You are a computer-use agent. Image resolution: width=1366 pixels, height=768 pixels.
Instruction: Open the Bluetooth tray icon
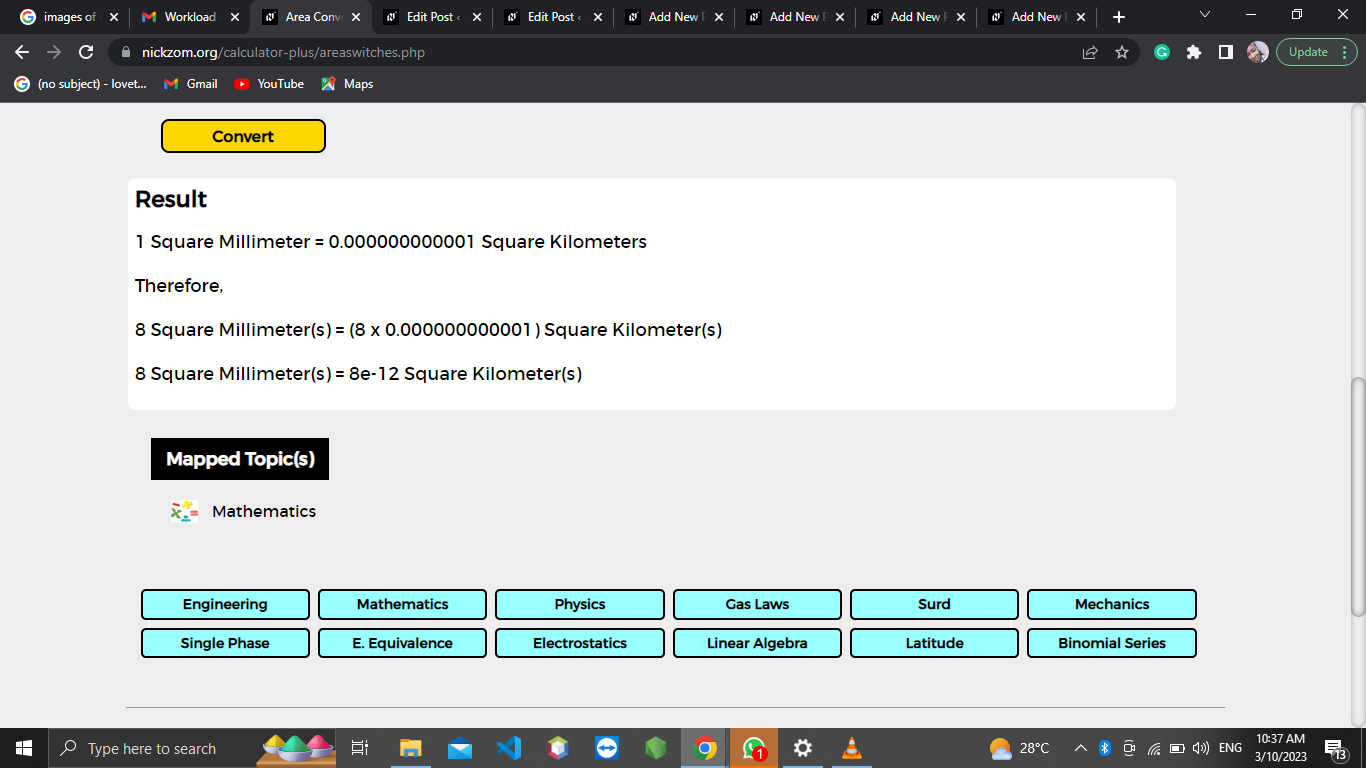click(1105, 748)
